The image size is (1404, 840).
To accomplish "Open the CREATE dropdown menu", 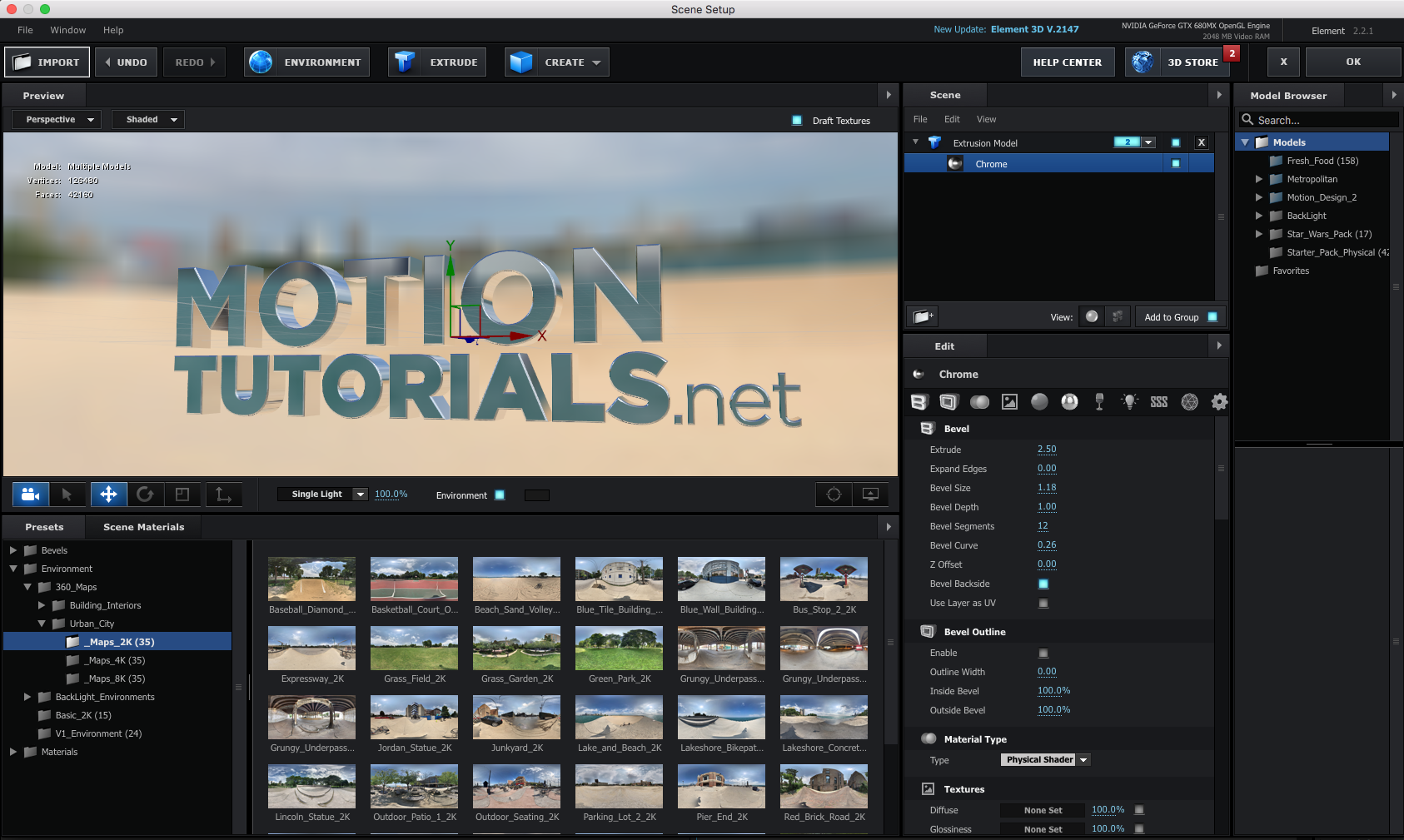I will tap(557, 62).
